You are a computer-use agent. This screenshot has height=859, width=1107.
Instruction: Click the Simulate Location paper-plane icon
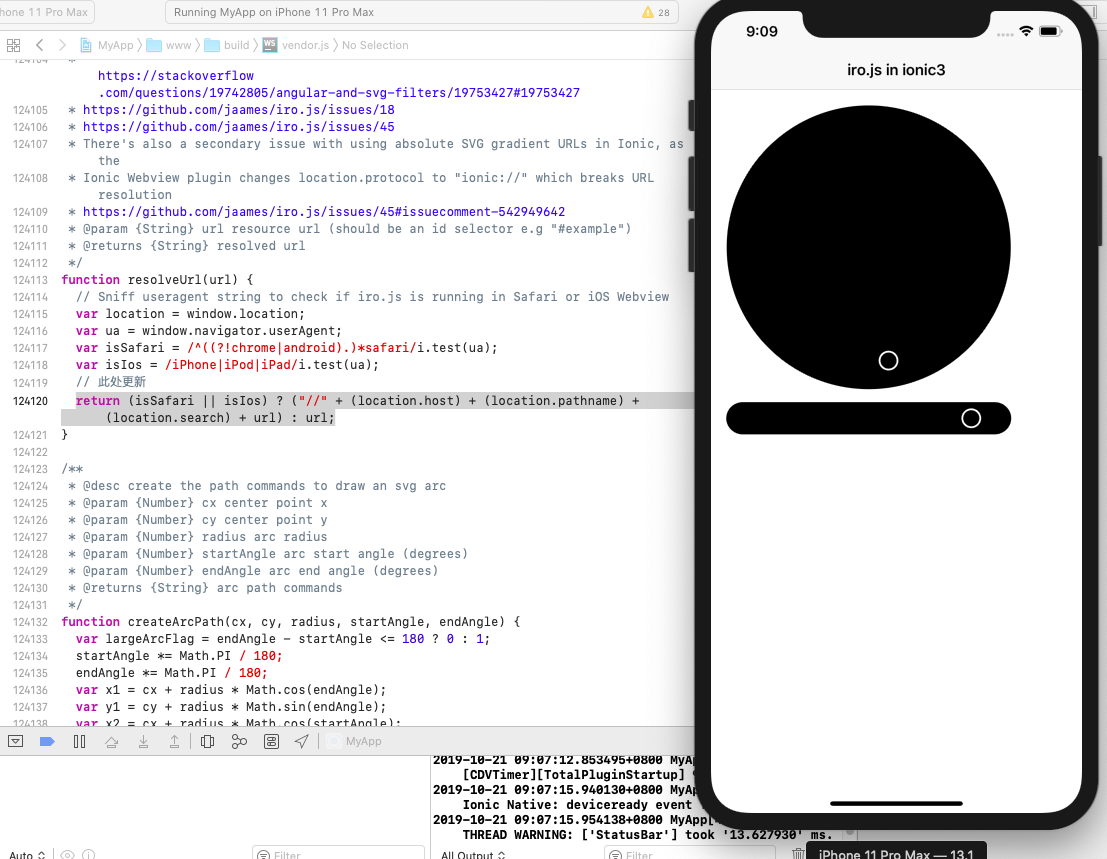click(301, 741)
